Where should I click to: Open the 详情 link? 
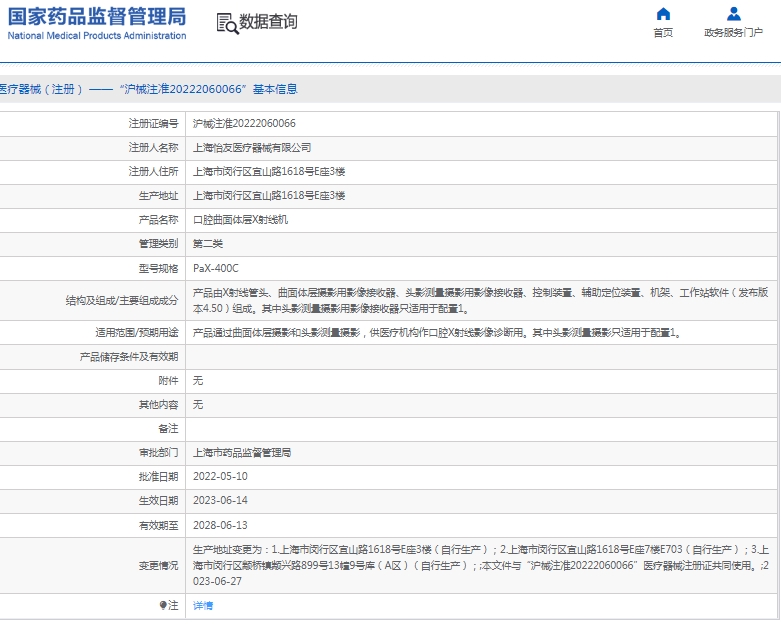pos(203,605)
